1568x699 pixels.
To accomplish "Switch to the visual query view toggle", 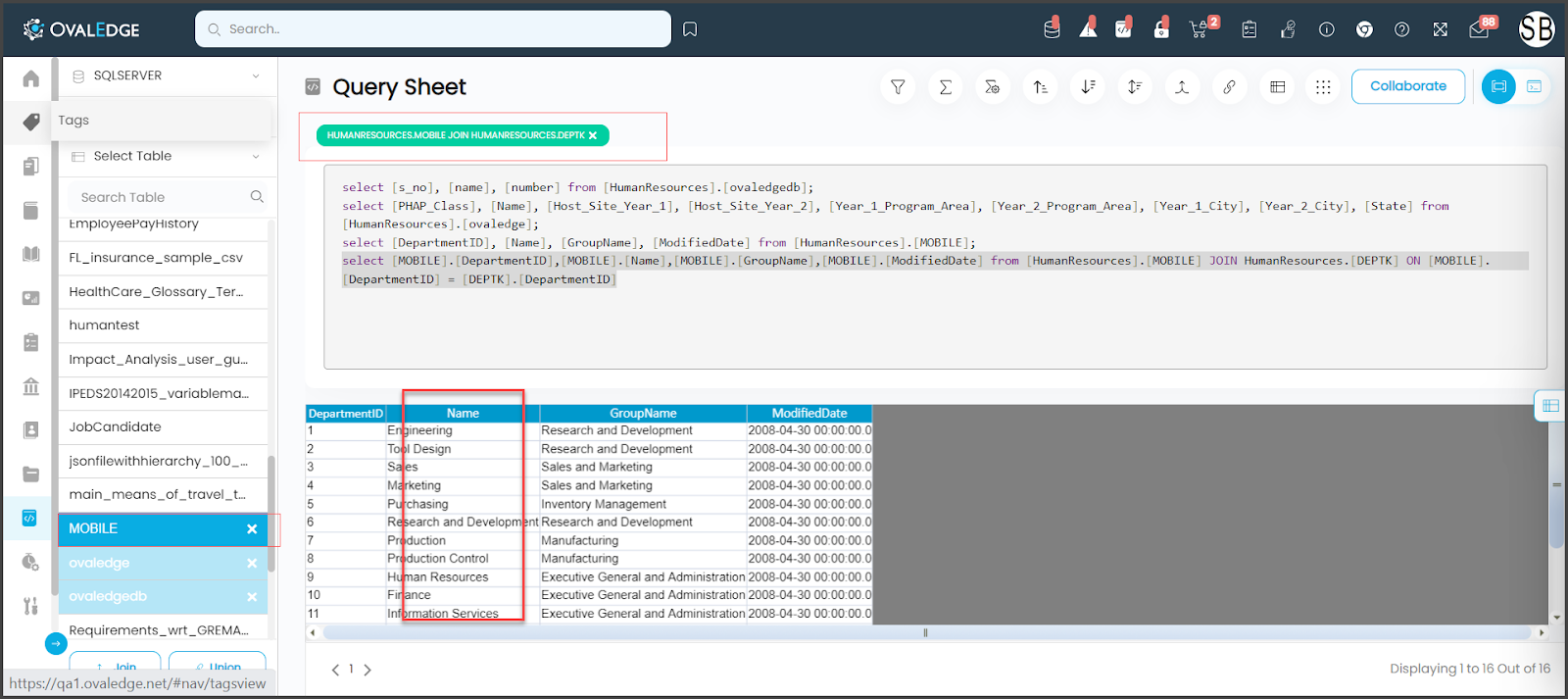I will coord(1498,86).
